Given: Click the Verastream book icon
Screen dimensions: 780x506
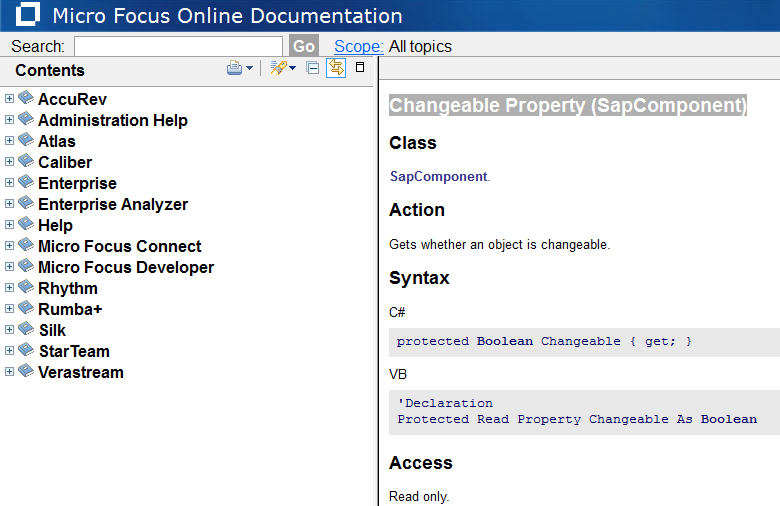Looking at the screenshot, I should 26,372.
